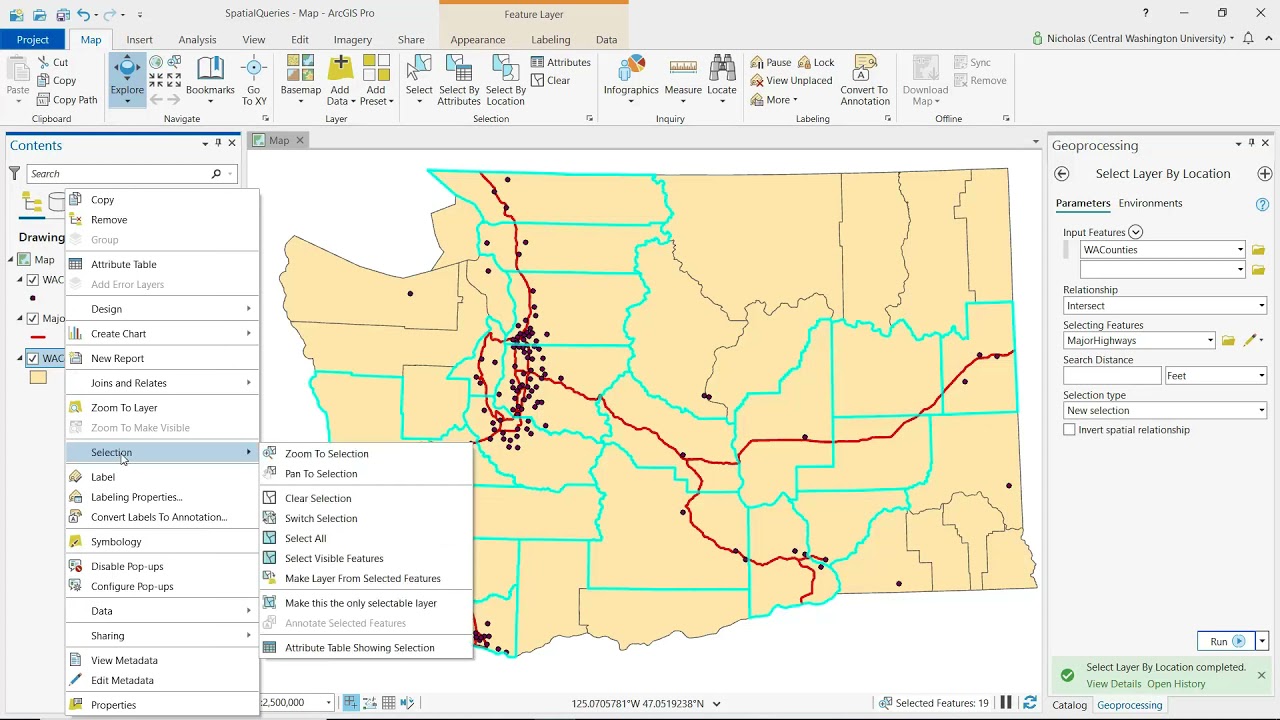Open Properties from the context menu
Viewport: 1280px width, 720px height.
point(162,705)
